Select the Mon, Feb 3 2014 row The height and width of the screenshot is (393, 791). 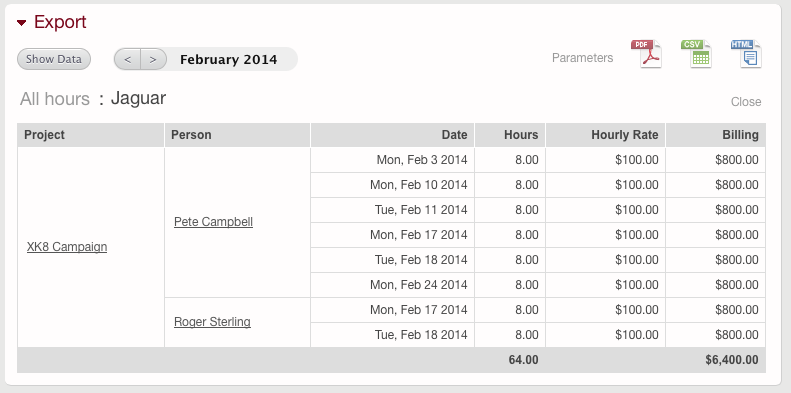[x=538, y=160]
